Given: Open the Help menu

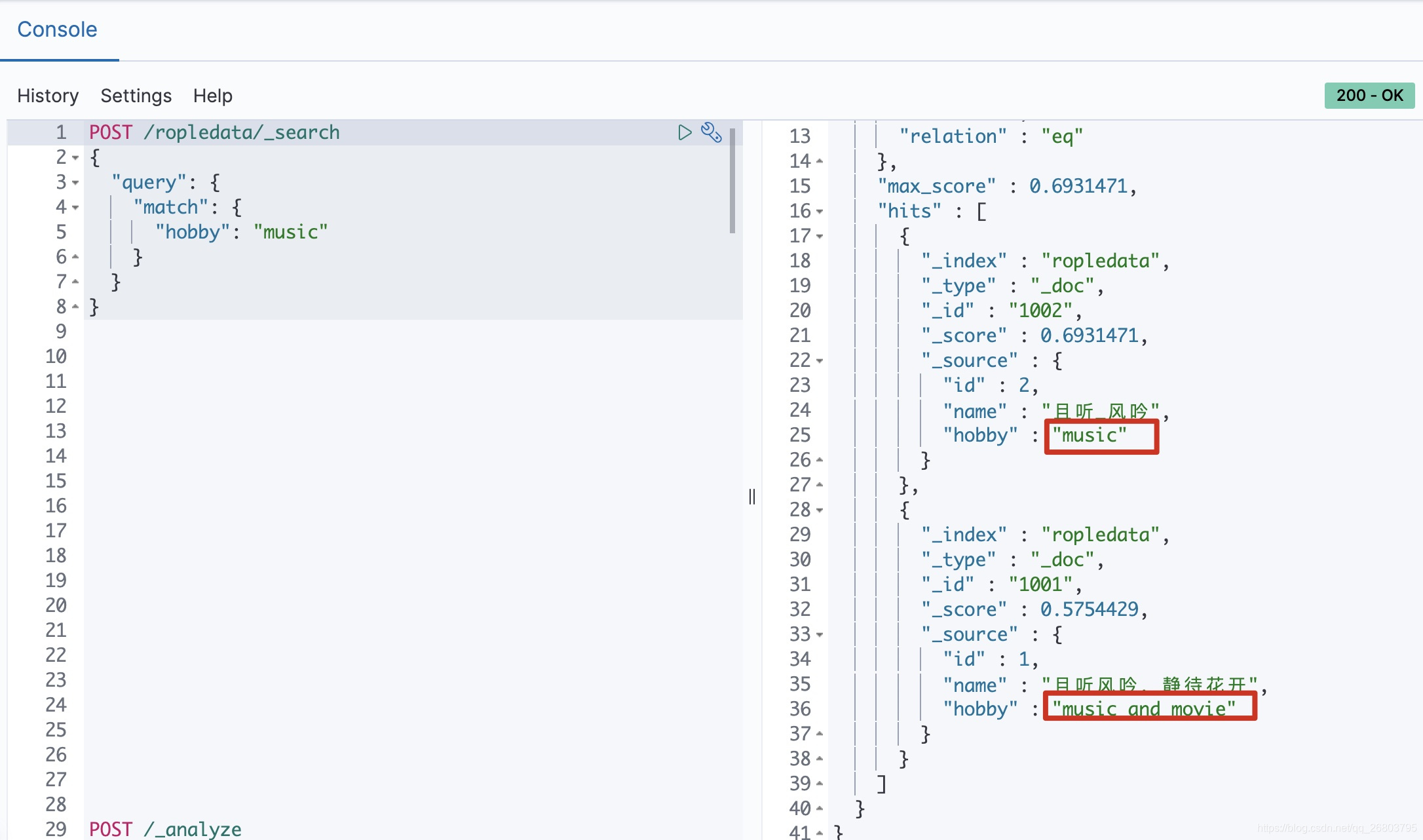Looking at the screenshot, I should tap(213, 96).
